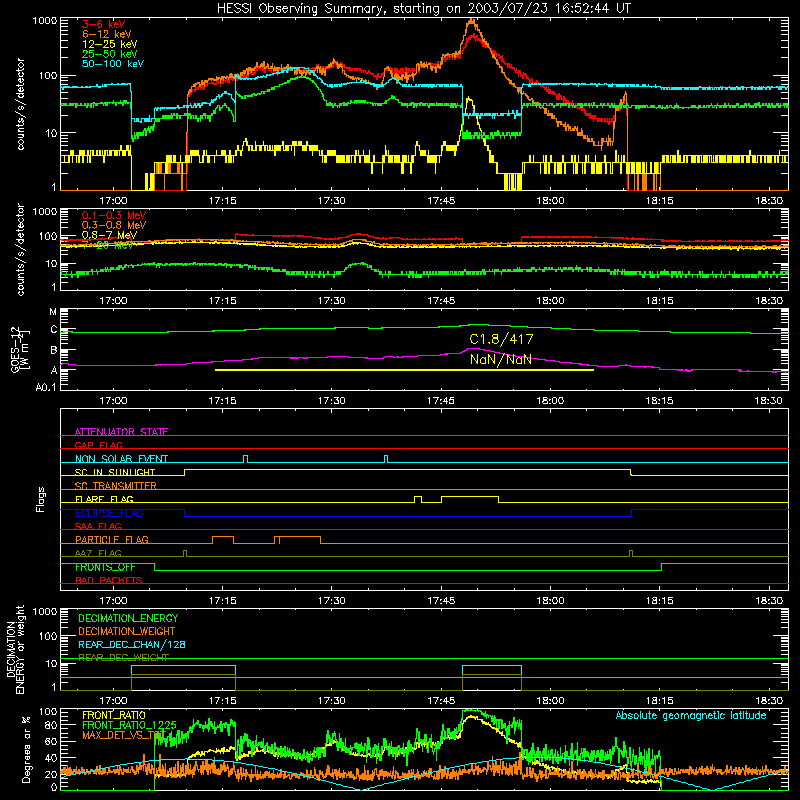Click the DECIMATION_WEIGHT legend label
This screenshot has width=800, height=800.
[127, 631]
